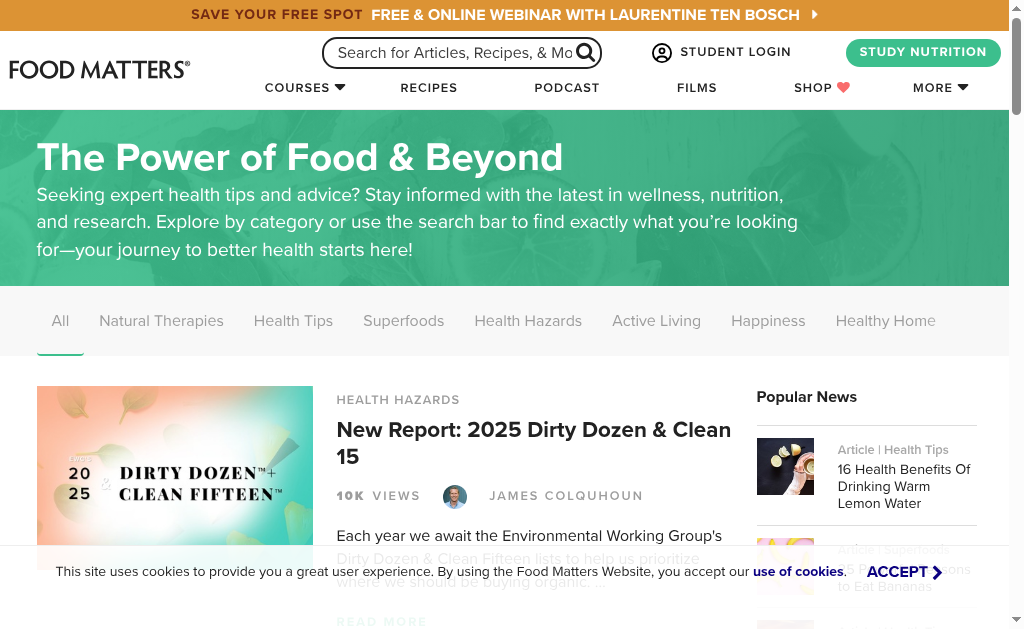Open the Superfoods category tab
The height and width of the screenshot is (629, 1024).
coord(404,321)
